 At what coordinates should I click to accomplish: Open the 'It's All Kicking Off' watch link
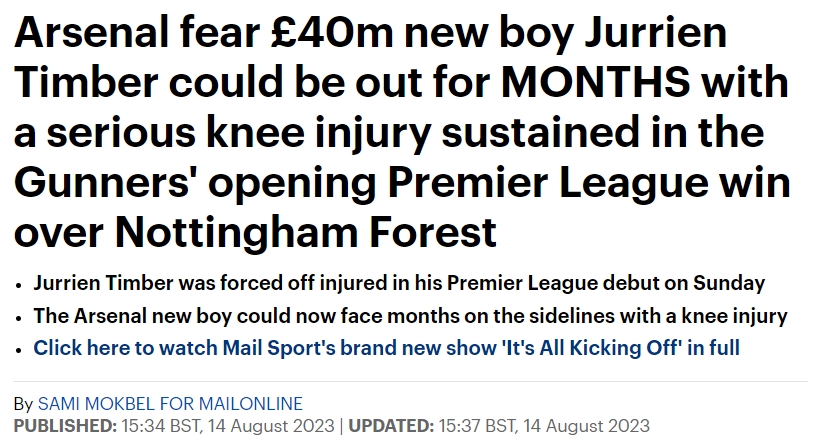(x=386, y=348)
